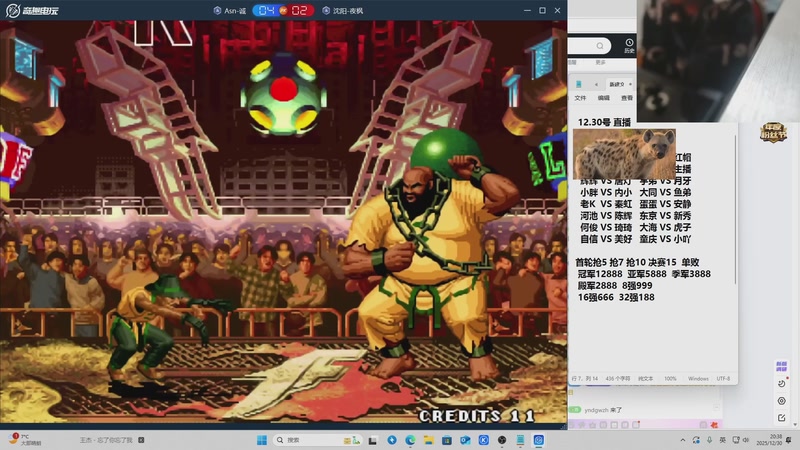Image resolution: width=800 pixels, height=450 pixels.
Task: Open the Windows Start menu
Action: coord(262,440)
